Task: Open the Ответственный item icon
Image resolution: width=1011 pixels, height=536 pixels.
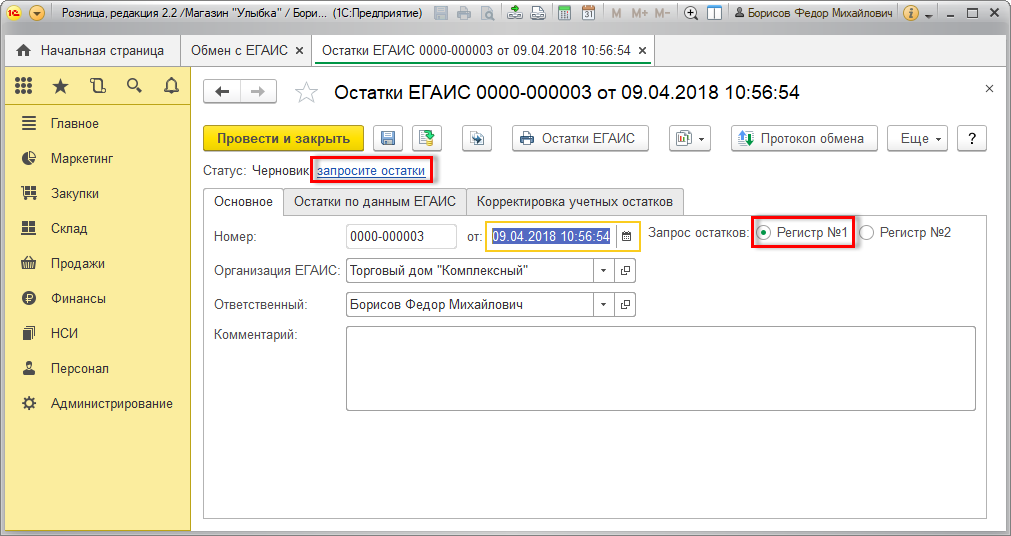Action: pyautogui.click(x=625, y=304)
